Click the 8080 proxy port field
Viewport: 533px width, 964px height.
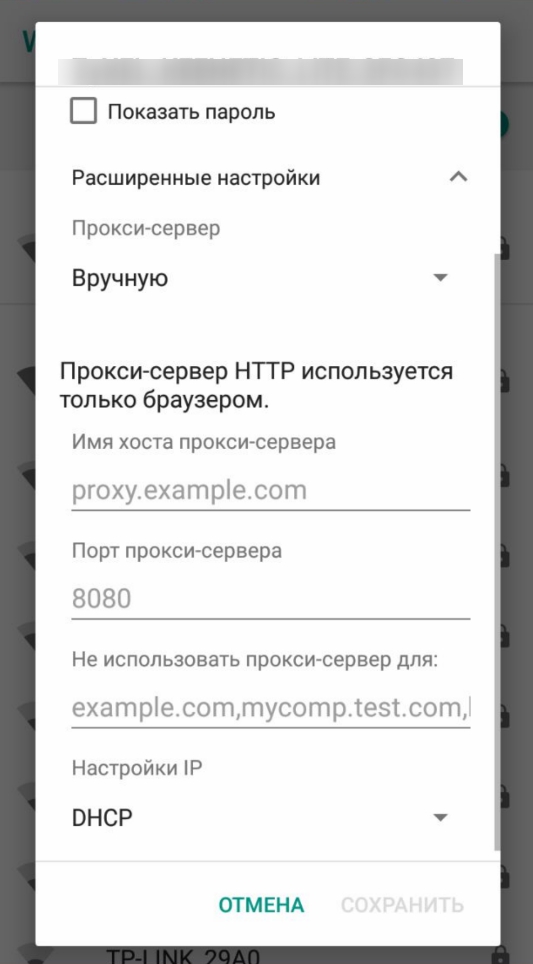coord(270,599)
